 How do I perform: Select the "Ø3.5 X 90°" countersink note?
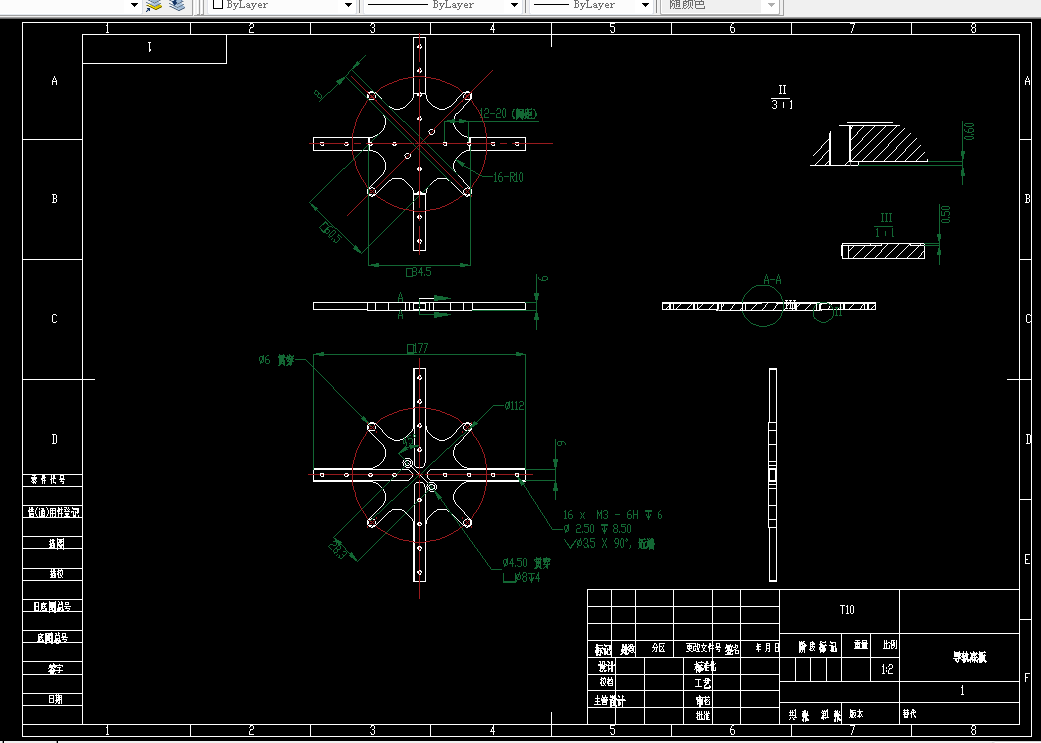(609, 544)
